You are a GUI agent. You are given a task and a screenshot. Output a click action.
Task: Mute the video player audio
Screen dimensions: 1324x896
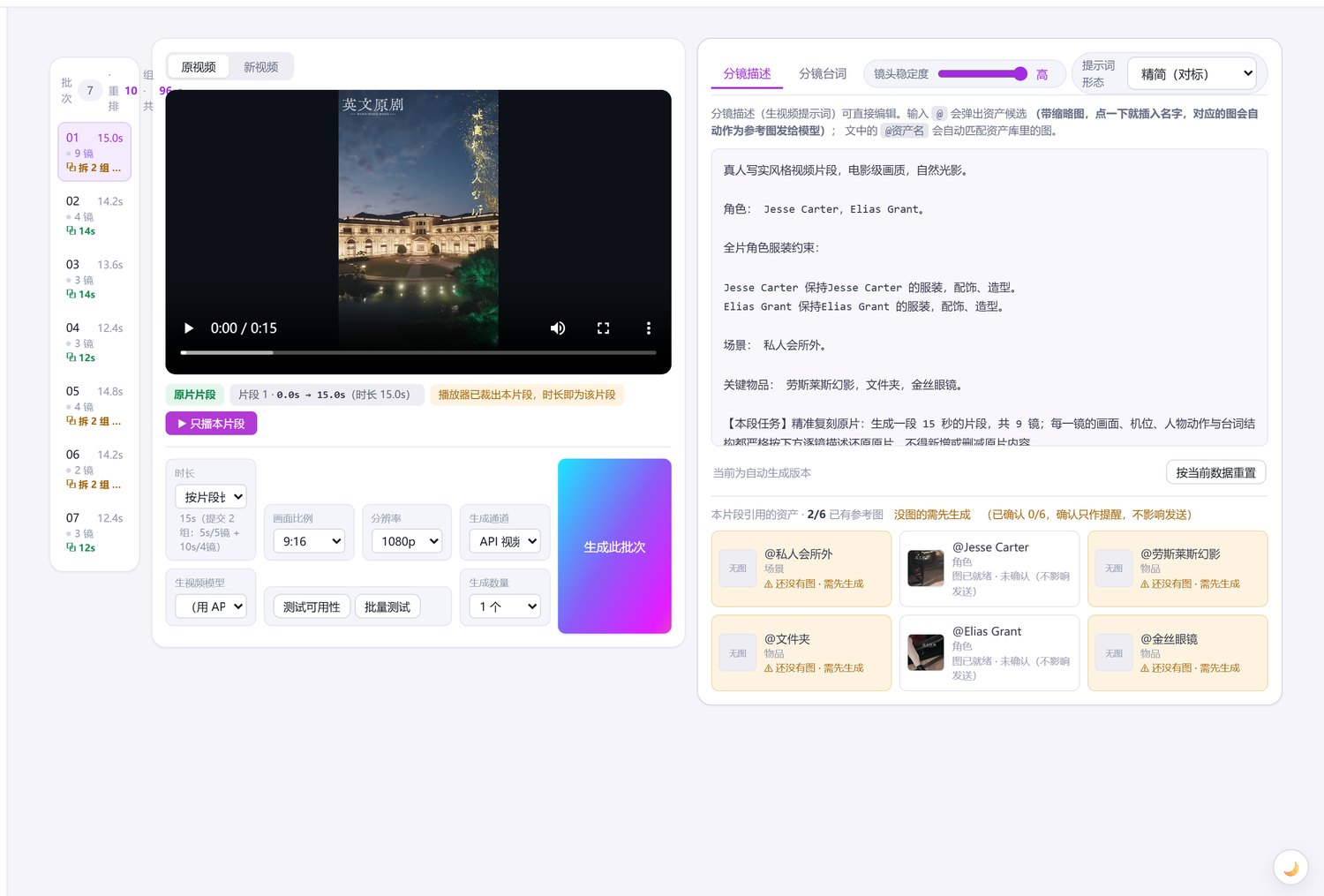click(558, 328)
